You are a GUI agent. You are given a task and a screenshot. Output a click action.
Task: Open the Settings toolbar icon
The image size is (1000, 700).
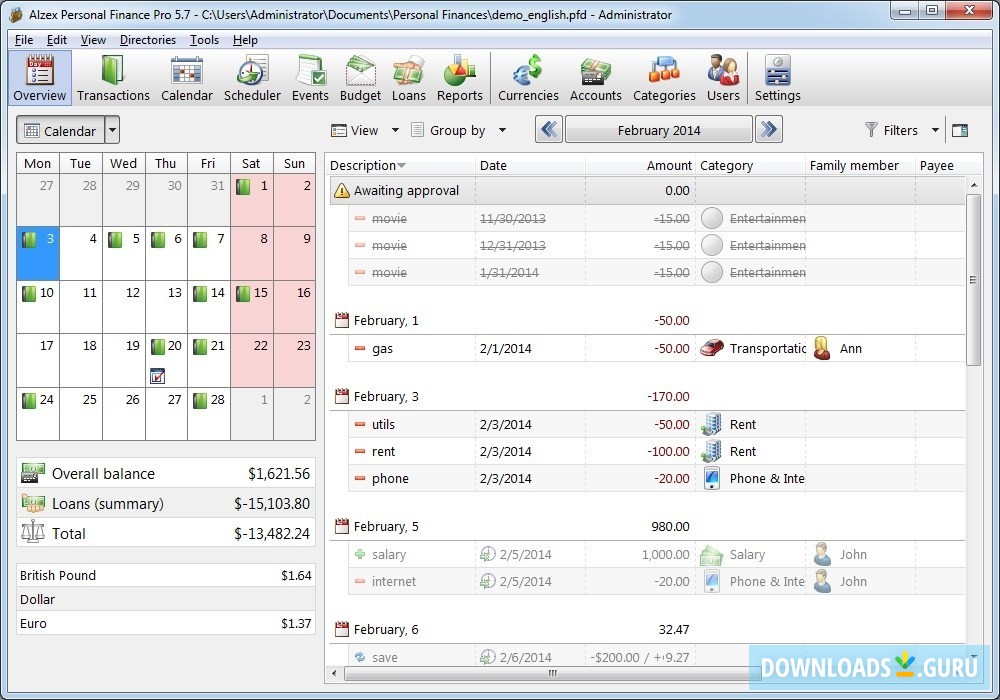coord(777,78)
